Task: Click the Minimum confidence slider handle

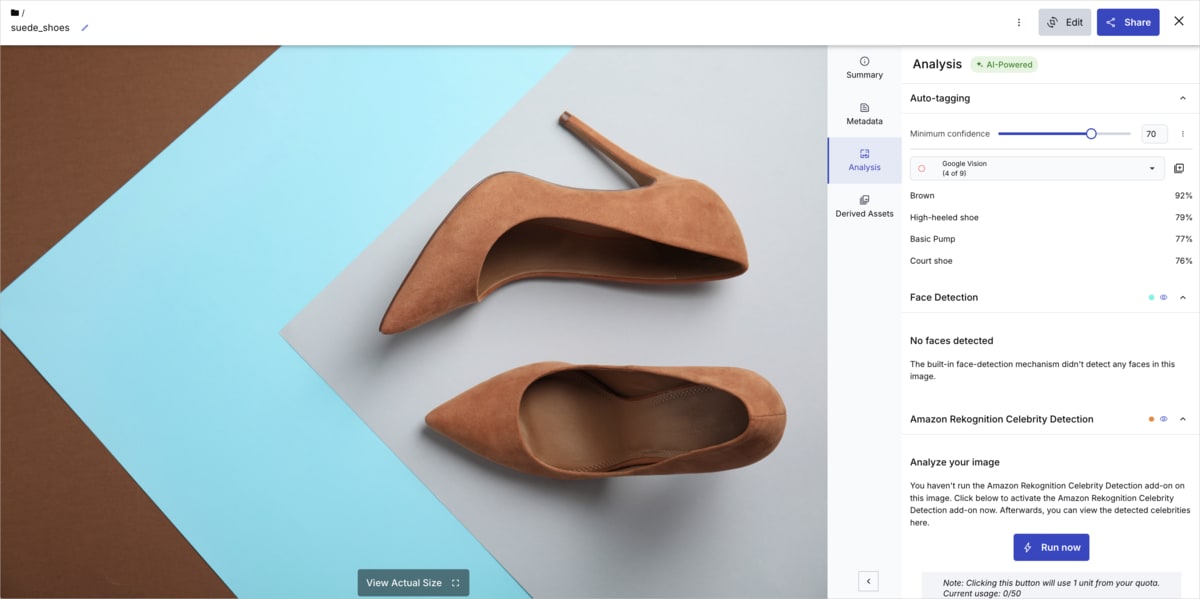Action: point(1091,134)
